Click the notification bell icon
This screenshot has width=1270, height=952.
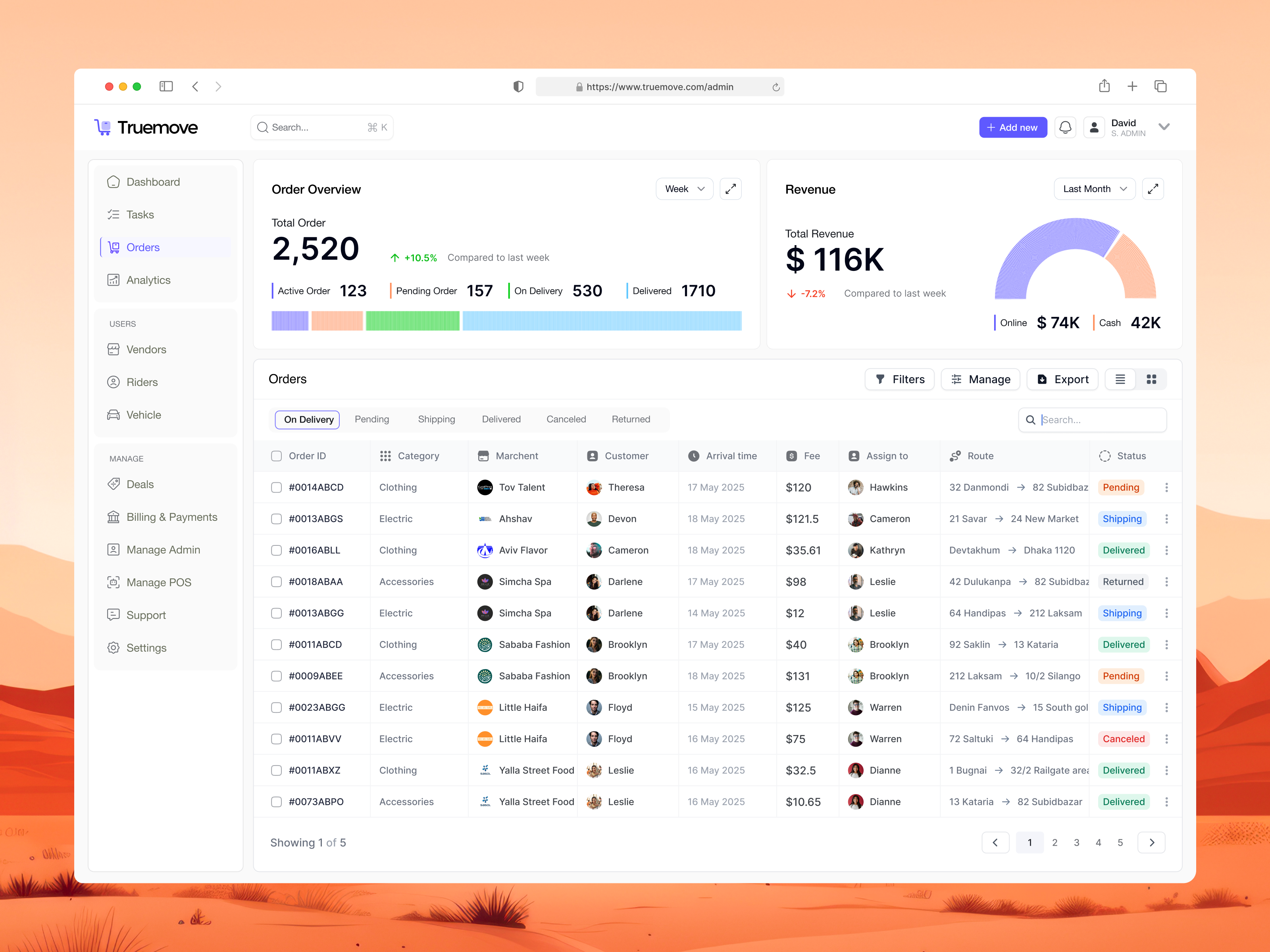(x=1065, y=127)
